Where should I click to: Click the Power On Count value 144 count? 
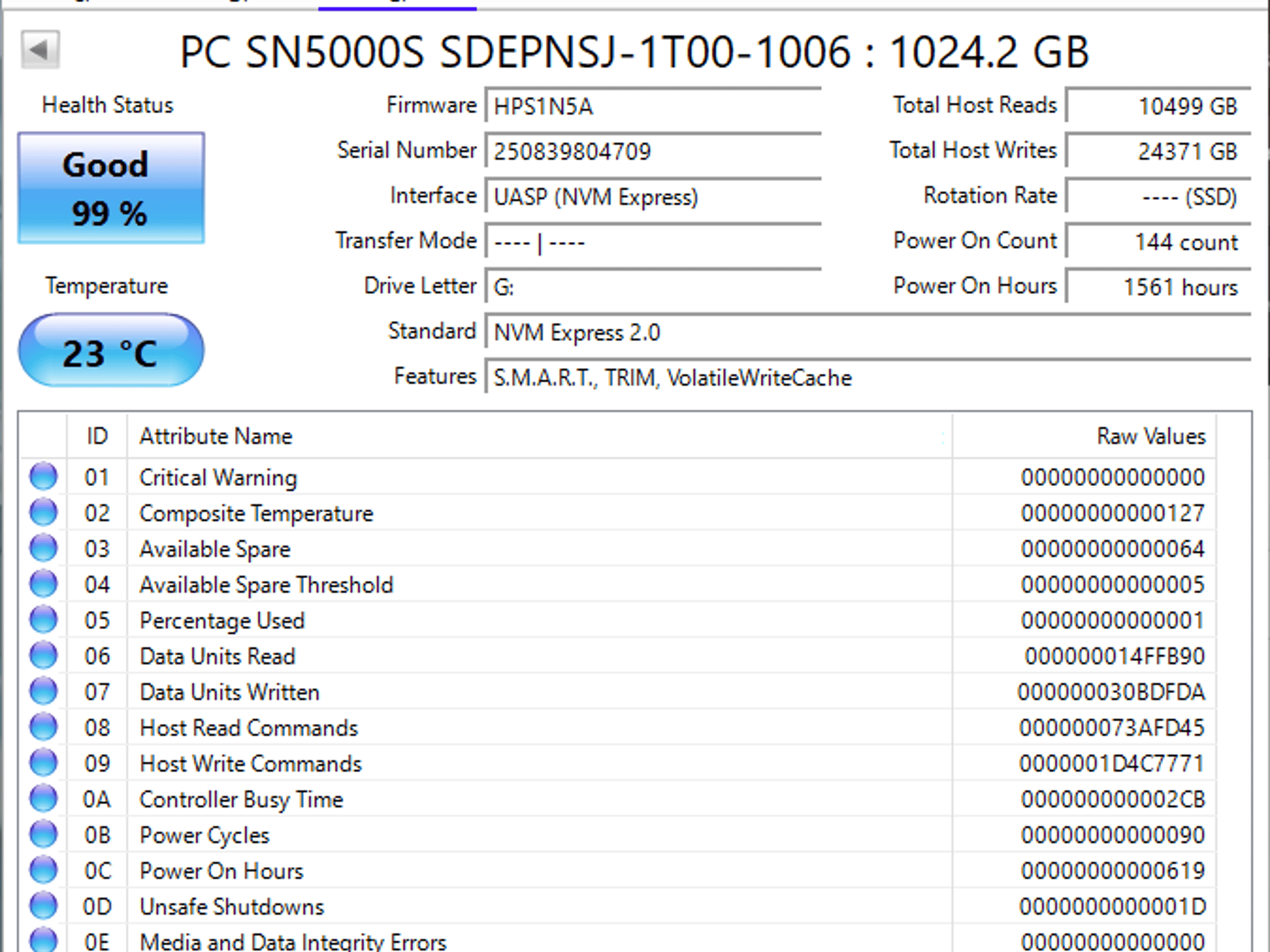tap(1158, 242)
